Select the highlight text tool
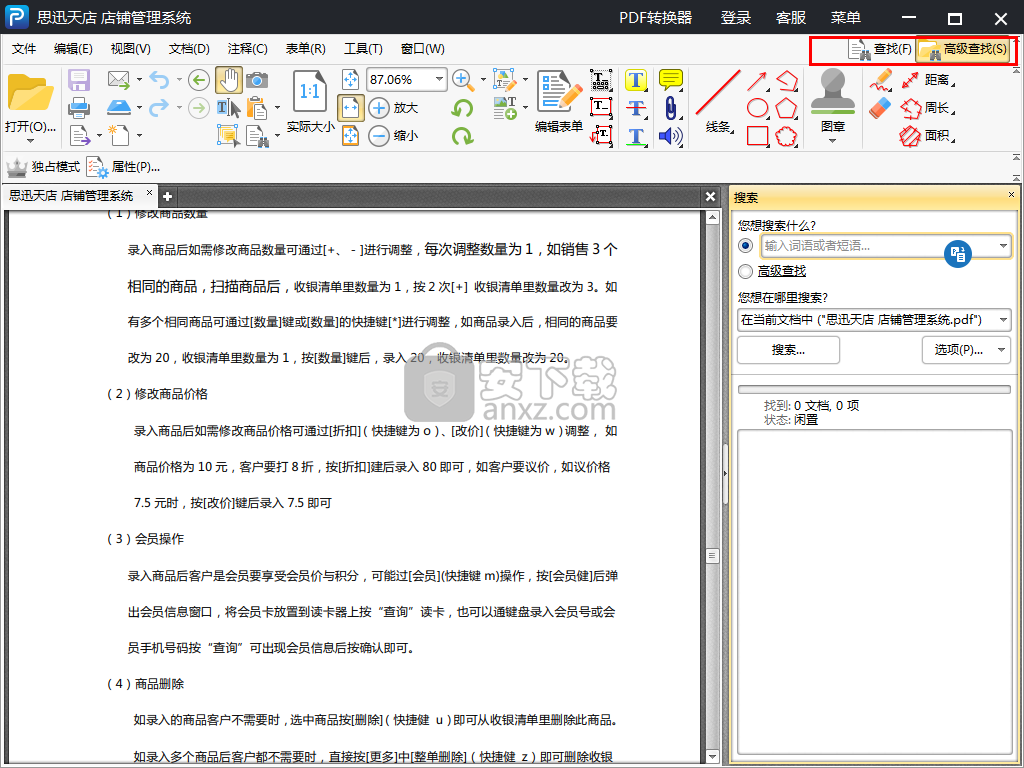Screen dimensions: 1024x768 635,80
